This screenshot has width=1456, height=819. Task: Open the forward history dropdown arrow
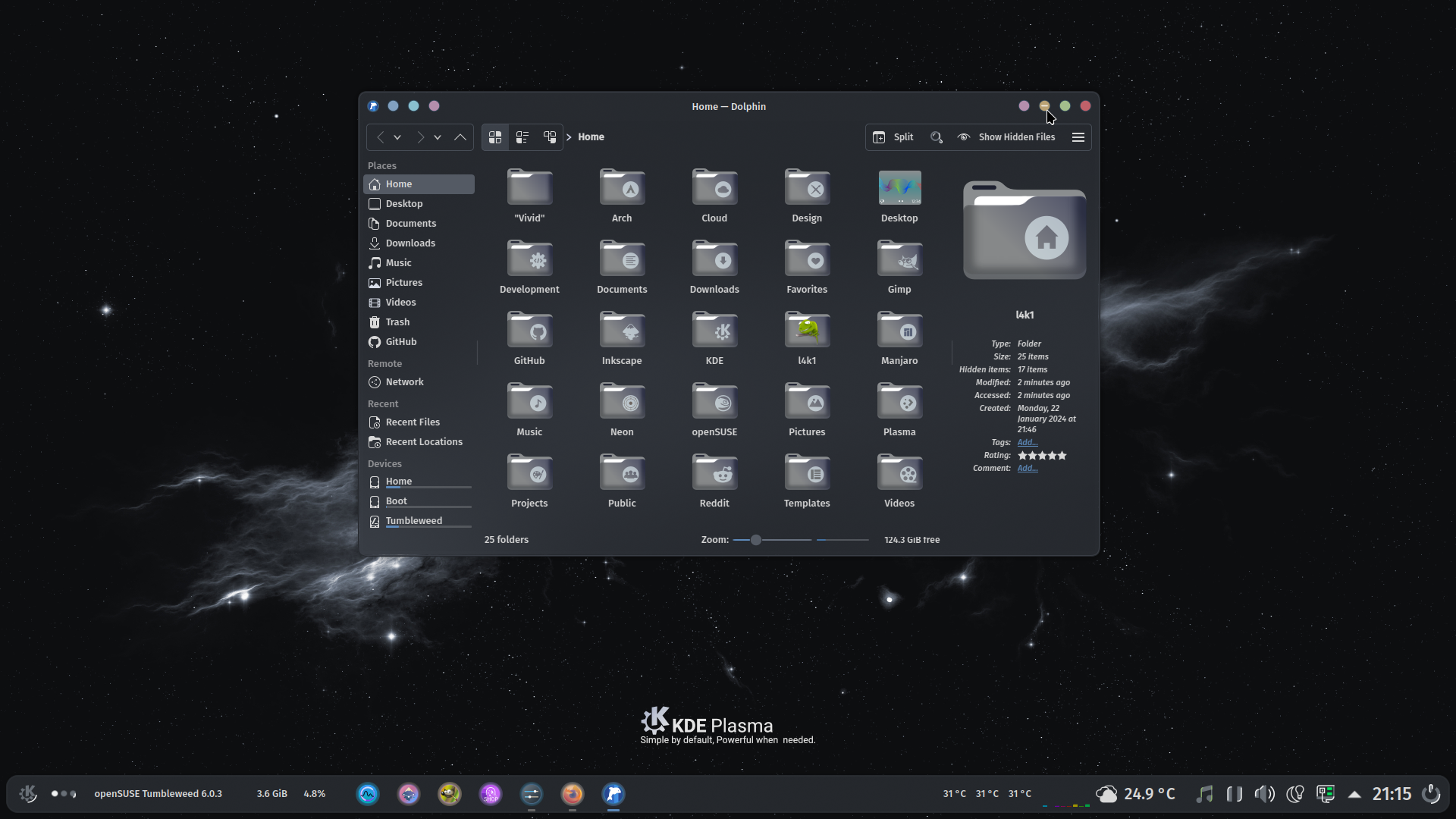pos(438,137)
